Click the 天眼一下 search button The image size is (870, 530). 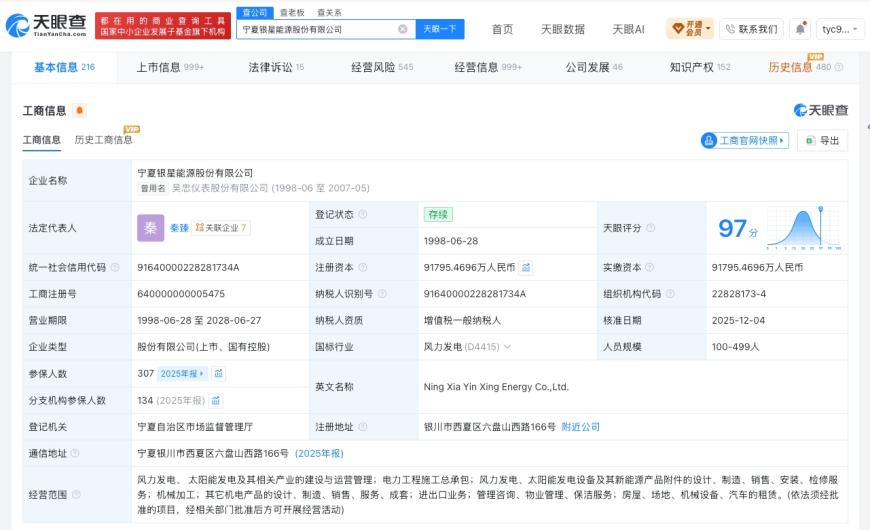click(x=440, y=29)
